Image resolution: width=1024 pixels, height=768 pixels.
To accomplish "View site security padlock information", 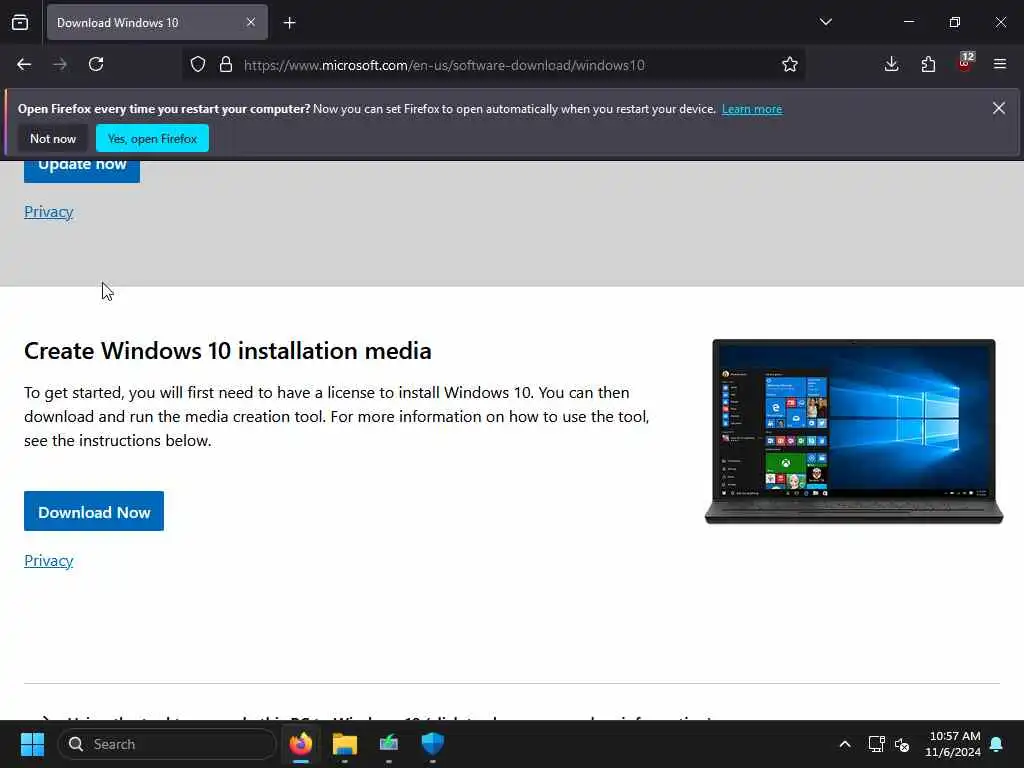I will pyautogui.click(x=226, y=65).
